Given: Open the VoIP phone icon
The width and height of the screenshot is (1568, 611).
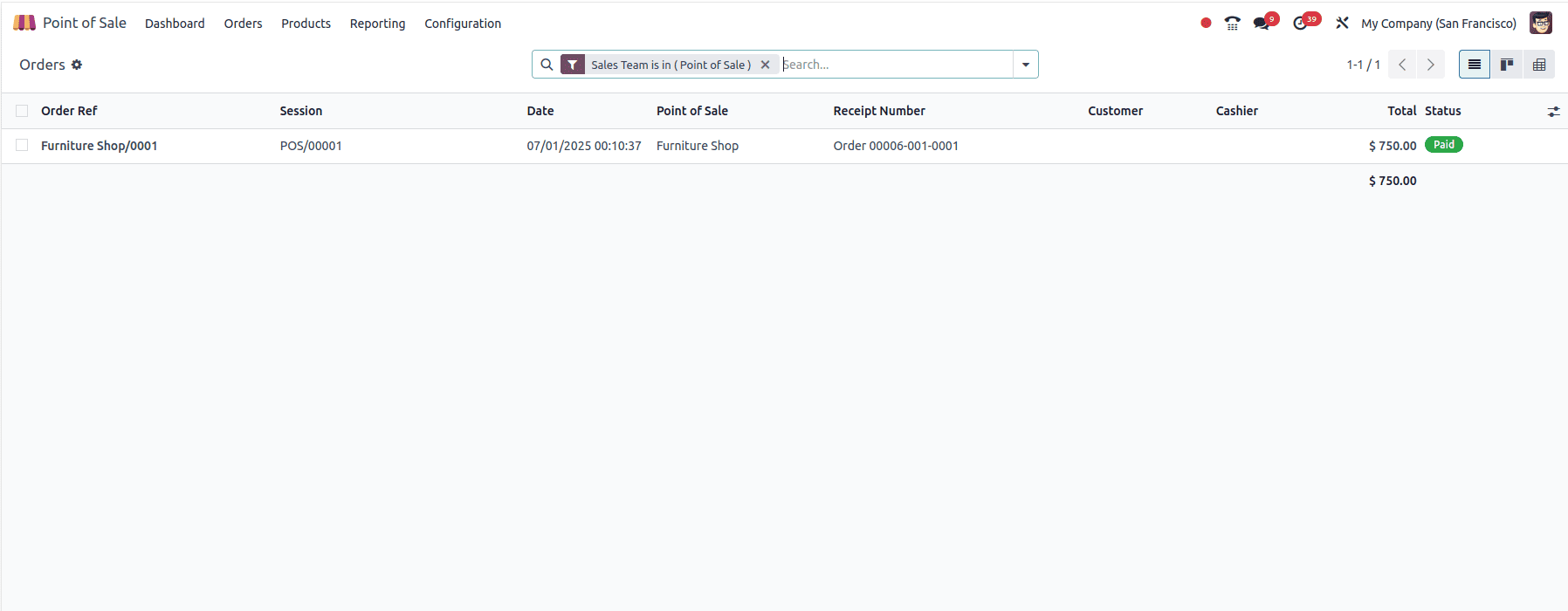Looking at the screenshot, I should click(1232, 24).
